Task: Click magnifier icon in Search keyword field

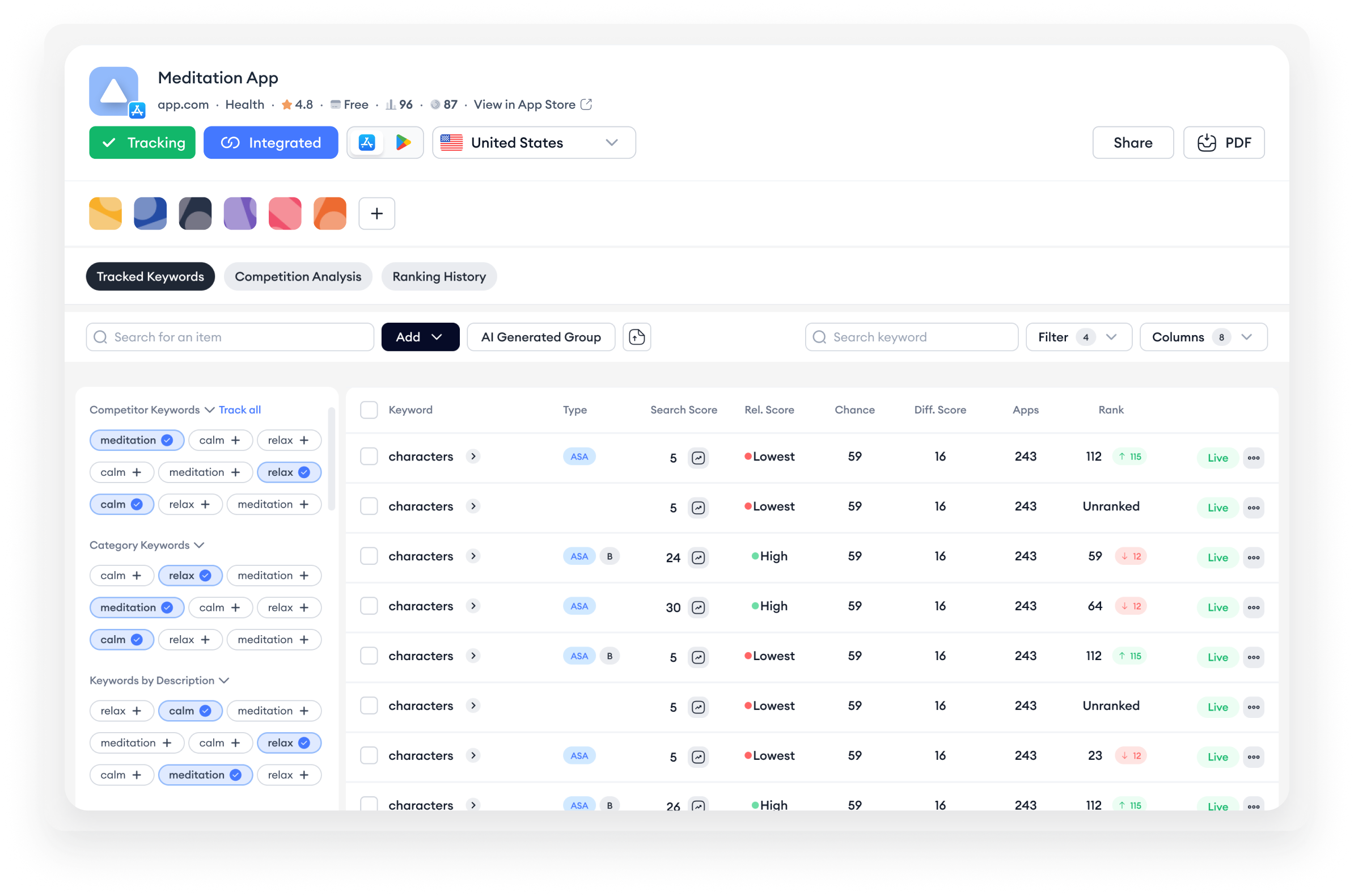Action: click(819, 337)
